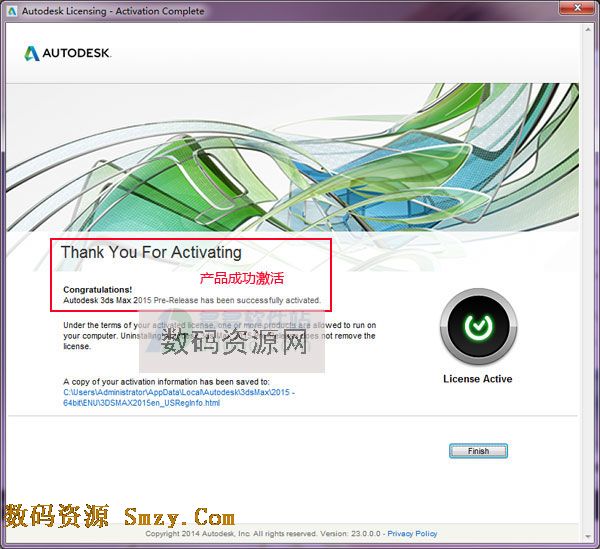The width and height of the screenshot is (600, 549).
Task: Click the 3ds Max successfully activated message
Action: pyautogui.click(x=192, y=300)
